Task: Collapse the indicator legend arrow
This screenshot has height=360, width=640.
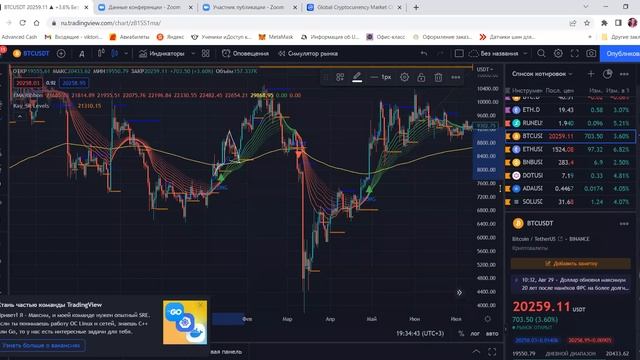Action: (20, 116)
